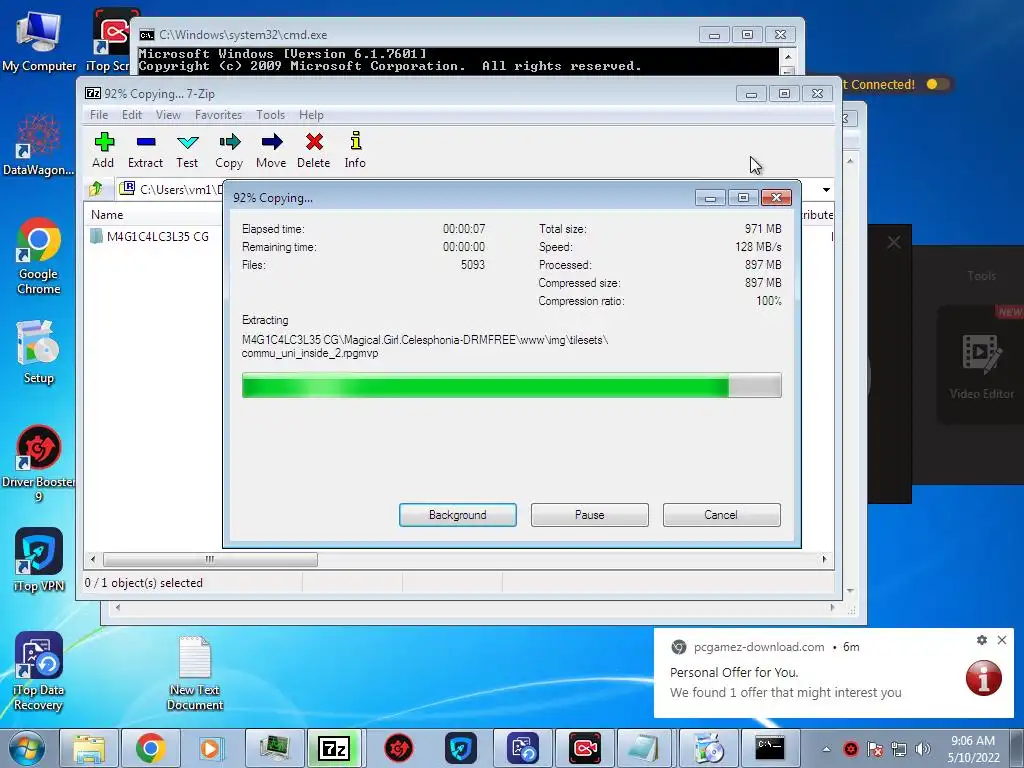The width and height of the screenshot is (1024, 768).
Task: Close the pcgamez-download.com notification
Action: (x=1002, y=640)
